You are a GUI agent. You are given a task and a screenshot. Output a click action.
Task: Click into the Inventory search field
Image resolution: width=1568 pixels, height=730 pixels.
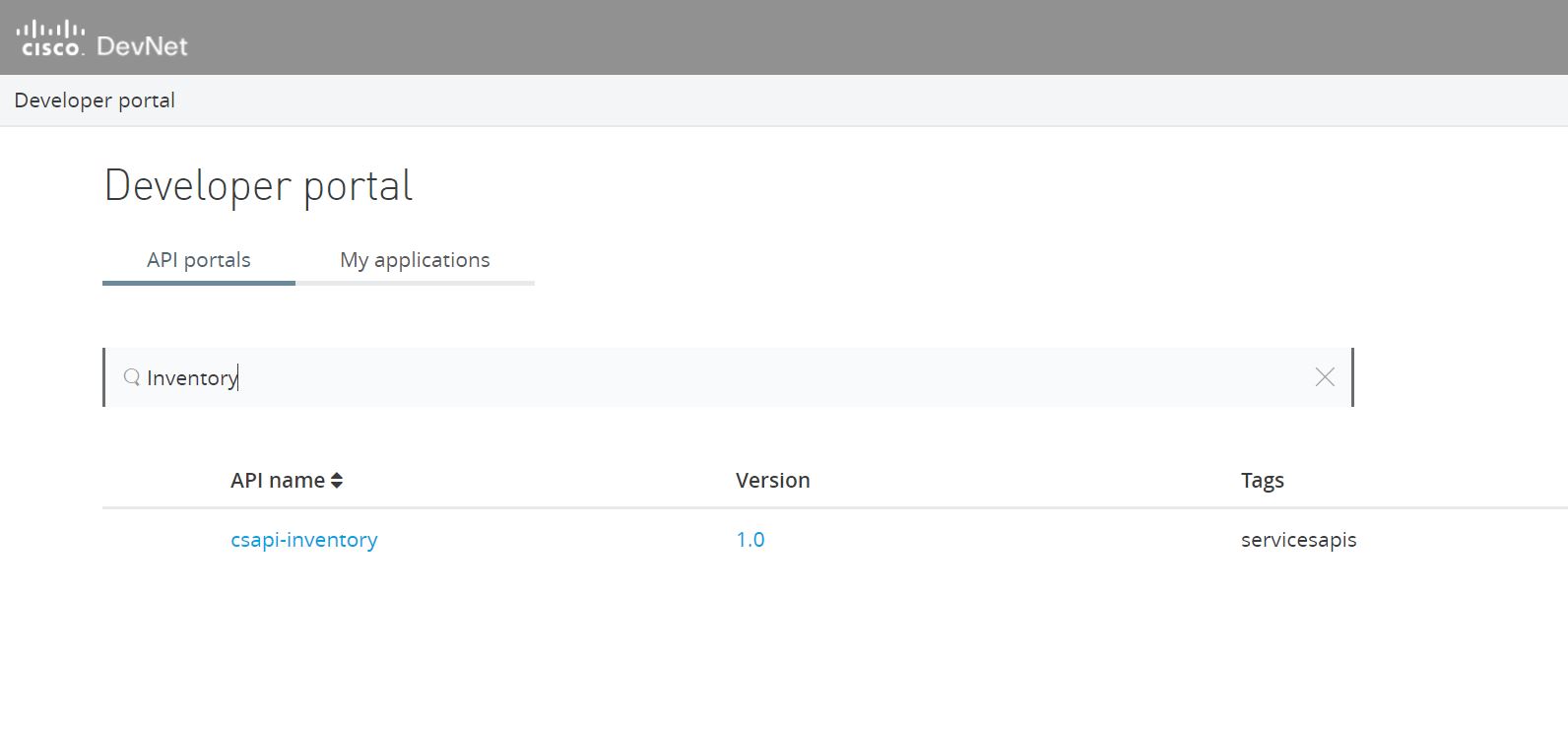point(728,377)
